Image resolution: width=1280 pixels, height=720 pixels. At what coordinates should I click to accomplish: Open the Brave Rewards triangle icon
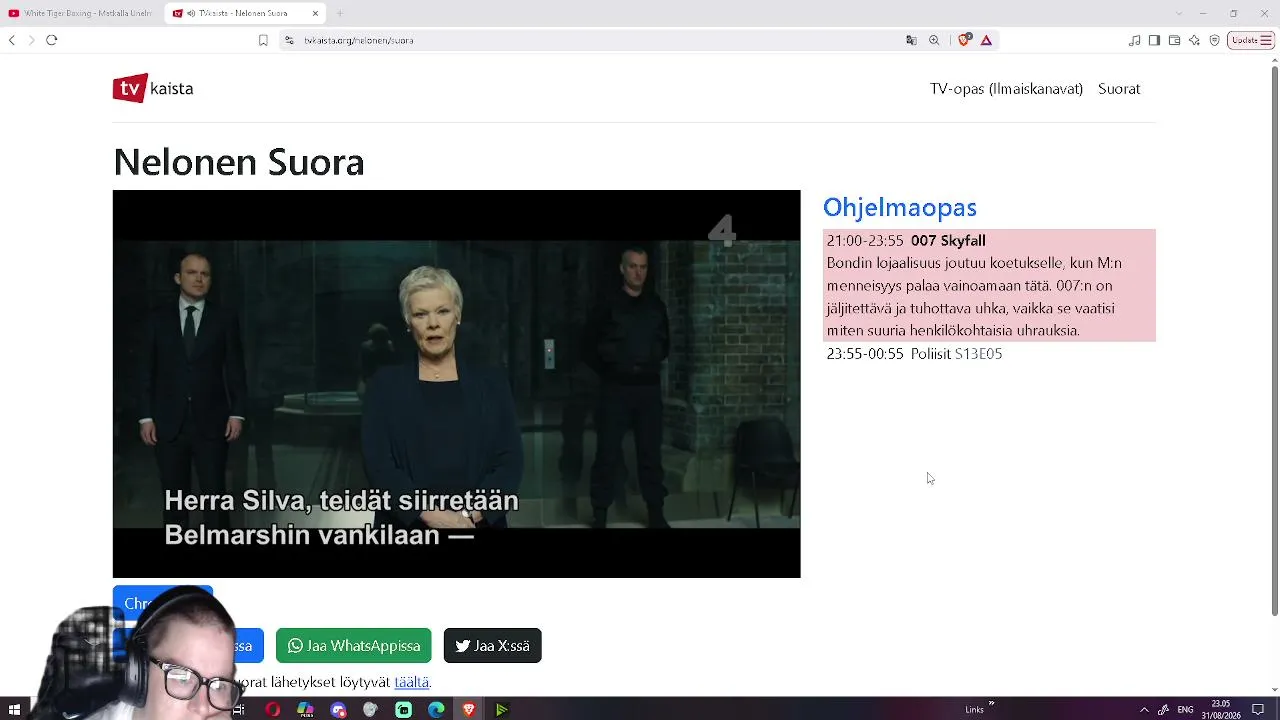point(986,40)
